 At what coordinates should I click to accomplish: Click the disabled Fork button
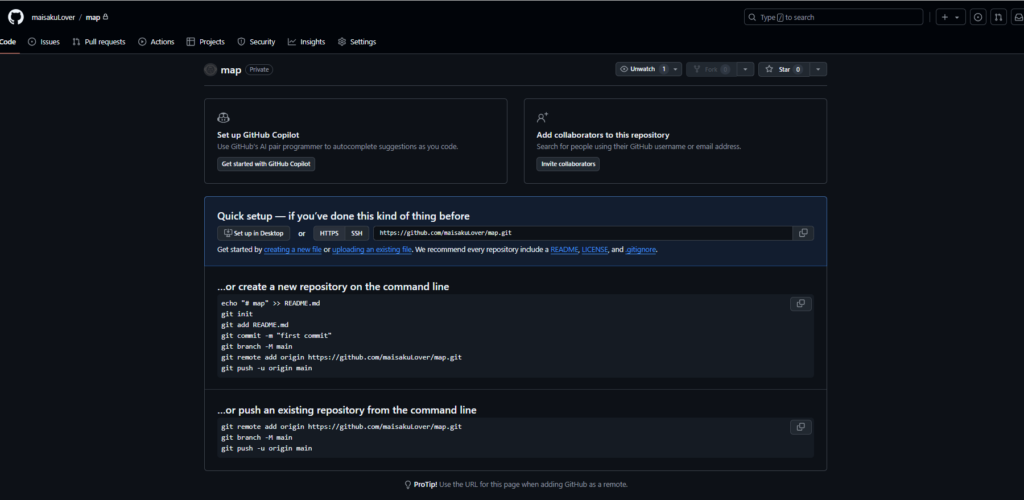tap(711, 69)
